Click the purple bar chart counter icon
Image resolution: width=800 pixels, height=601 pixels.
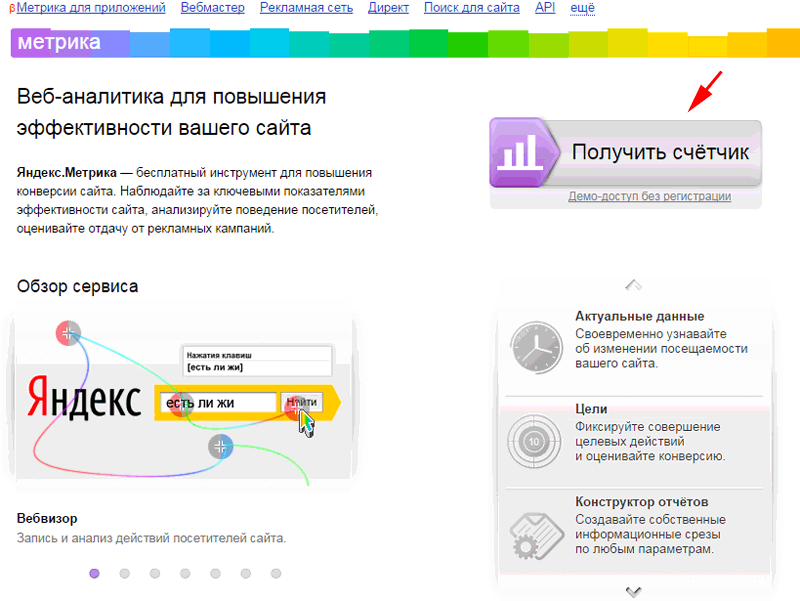coord(516,153)
